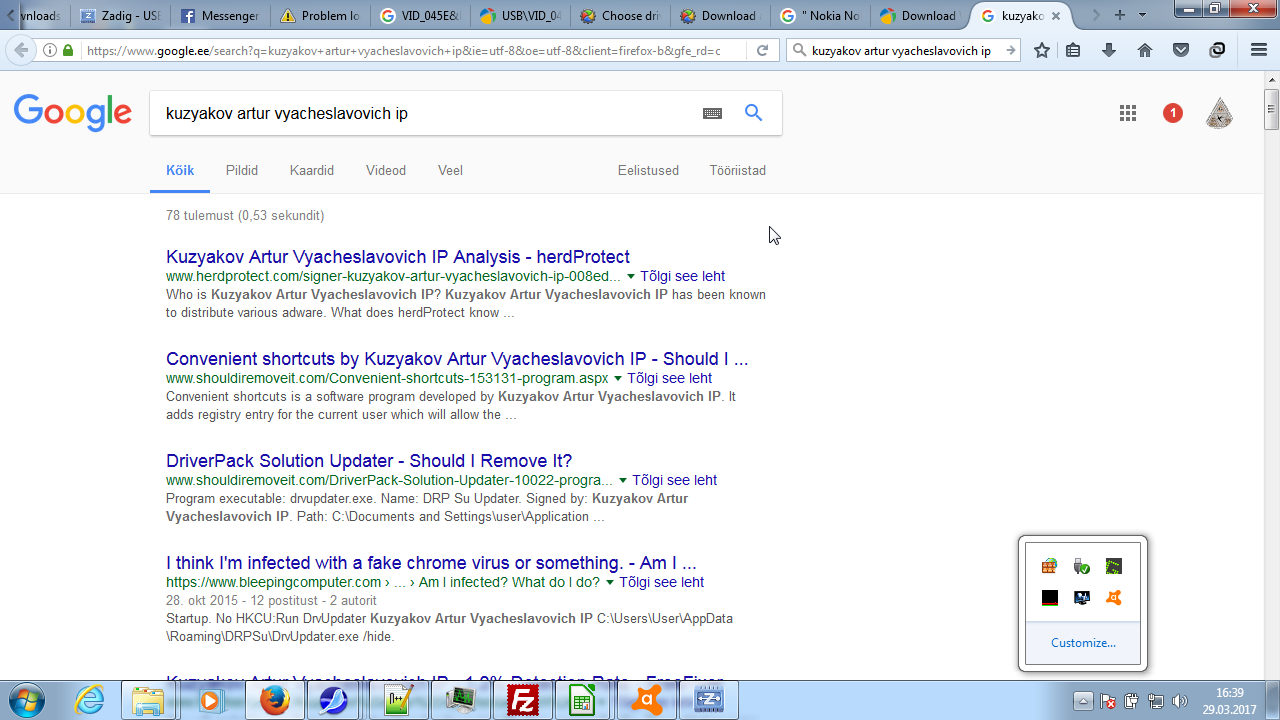The width and height of the screenshot is (1280, 720).
Task: Click the orange Avast icon in tray popup
Action: click(x=1113, y=598)
